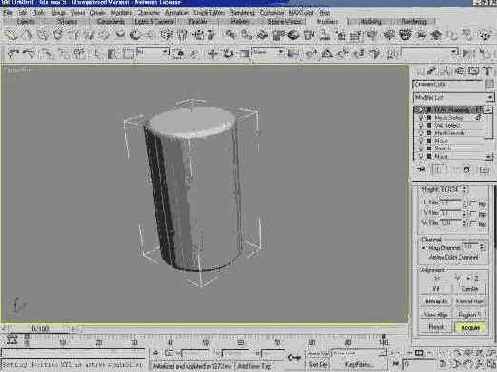Activate Bind to Space Warp tool
The height and width of the screenshot is (372, 497).
[x=79, y=53]
